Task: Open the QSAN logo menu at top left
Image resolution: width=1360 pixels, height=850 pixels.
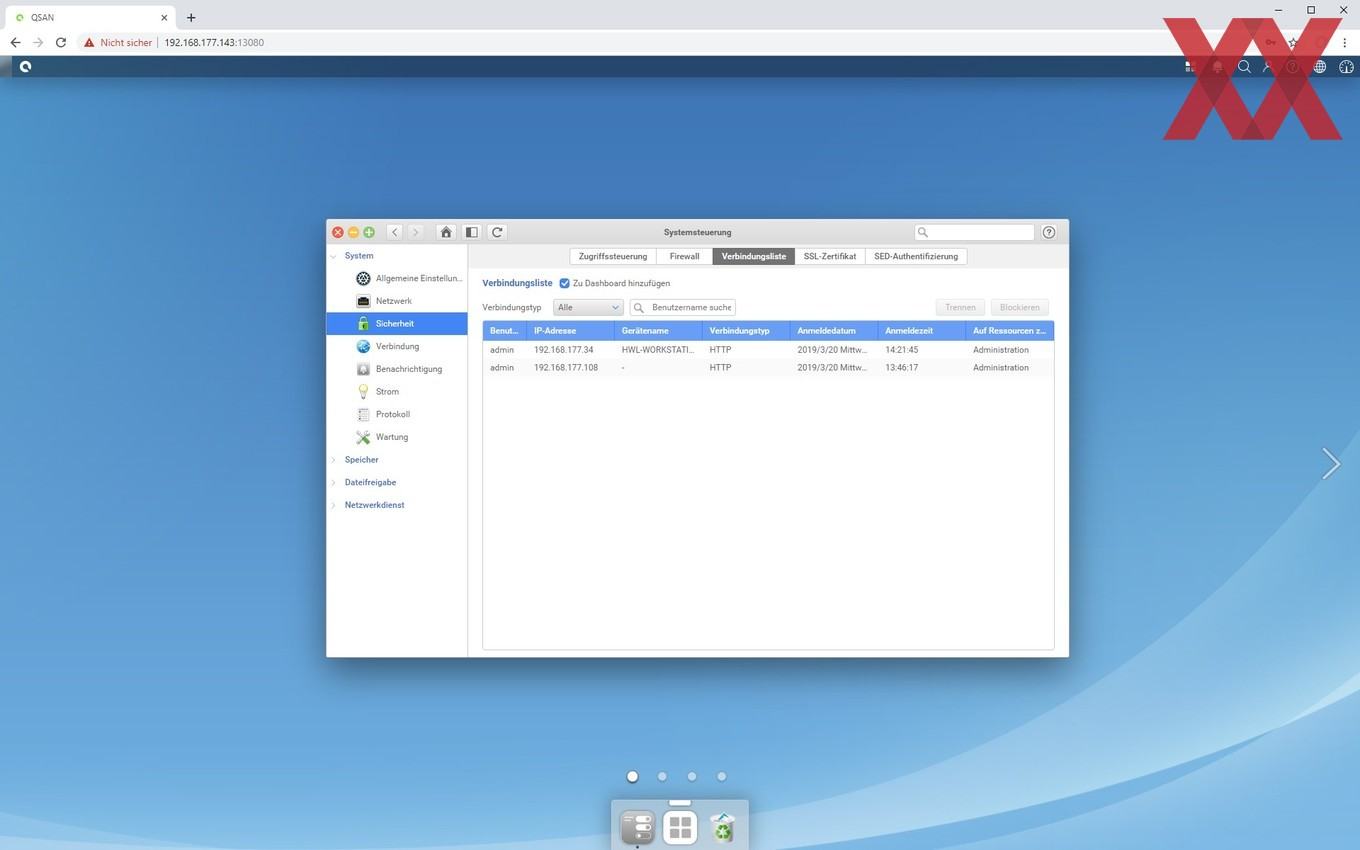Action: click(25, 67)
